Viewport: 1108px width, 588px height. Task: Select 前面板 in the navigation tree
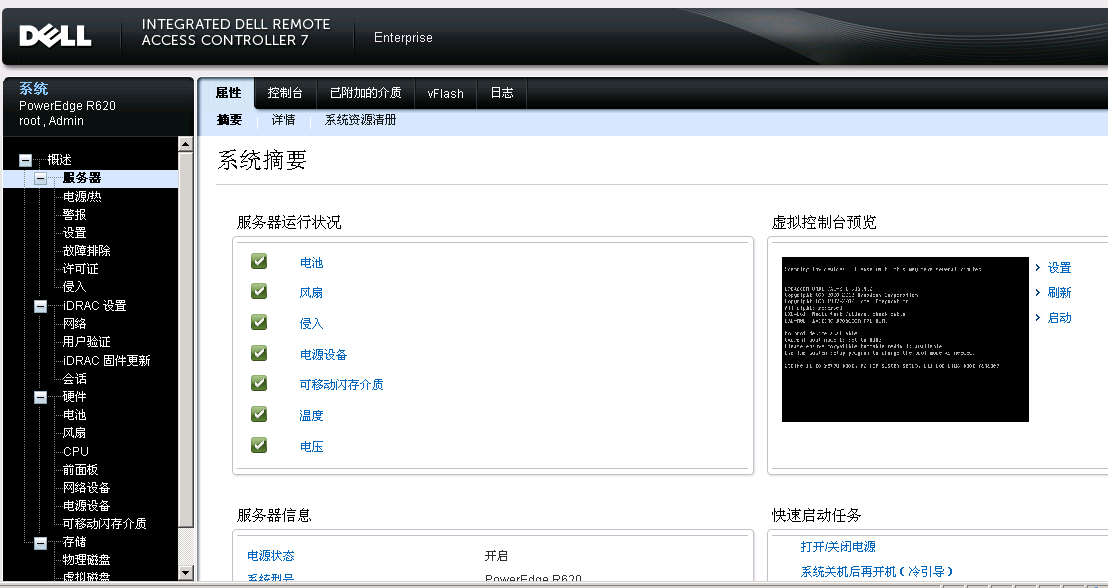pyautogui.click(x=80, y=470)
